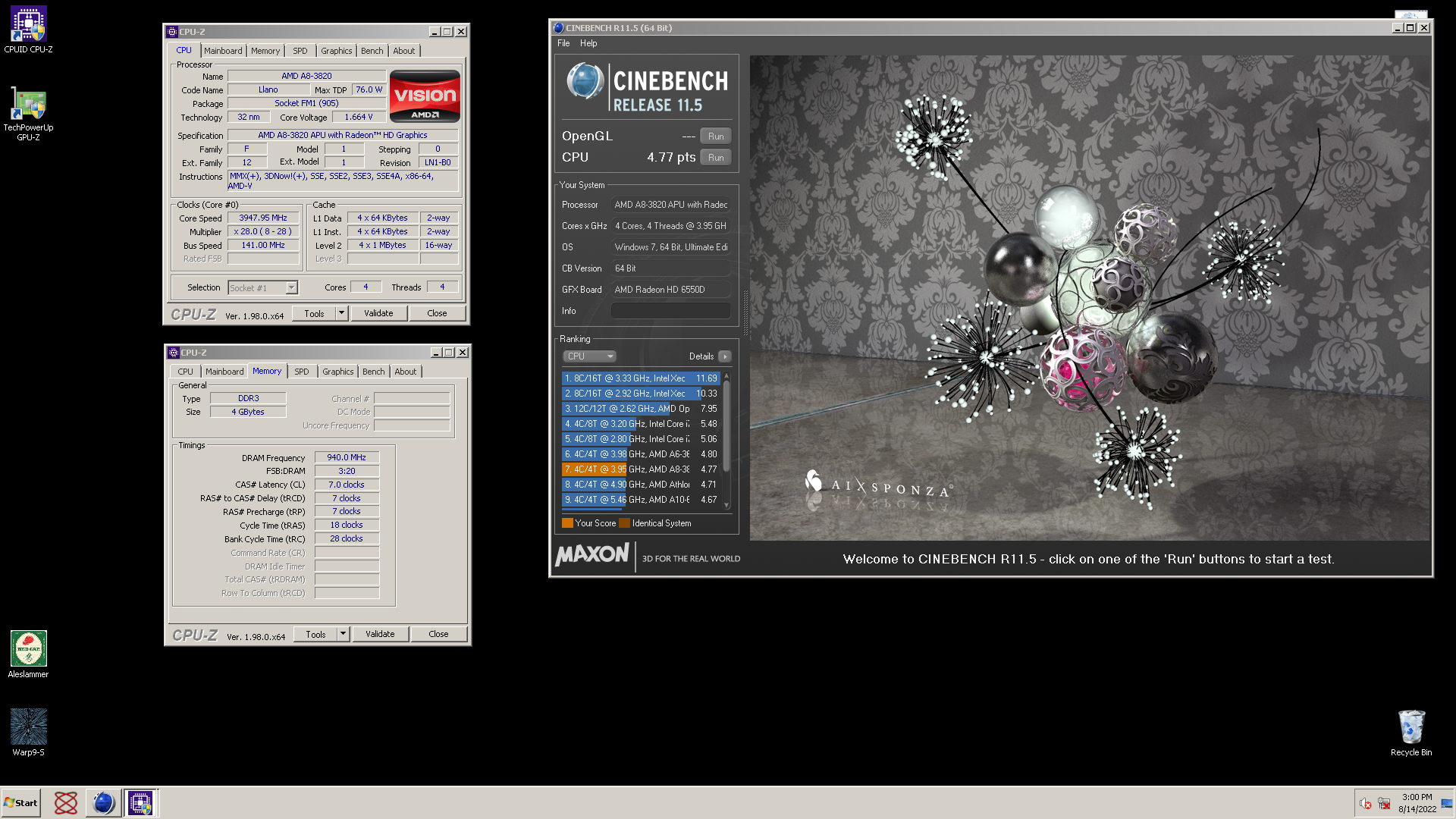Click the red knot taskbar icon
The height and width of the screenshot is (819, 1456).
(66, 802)
